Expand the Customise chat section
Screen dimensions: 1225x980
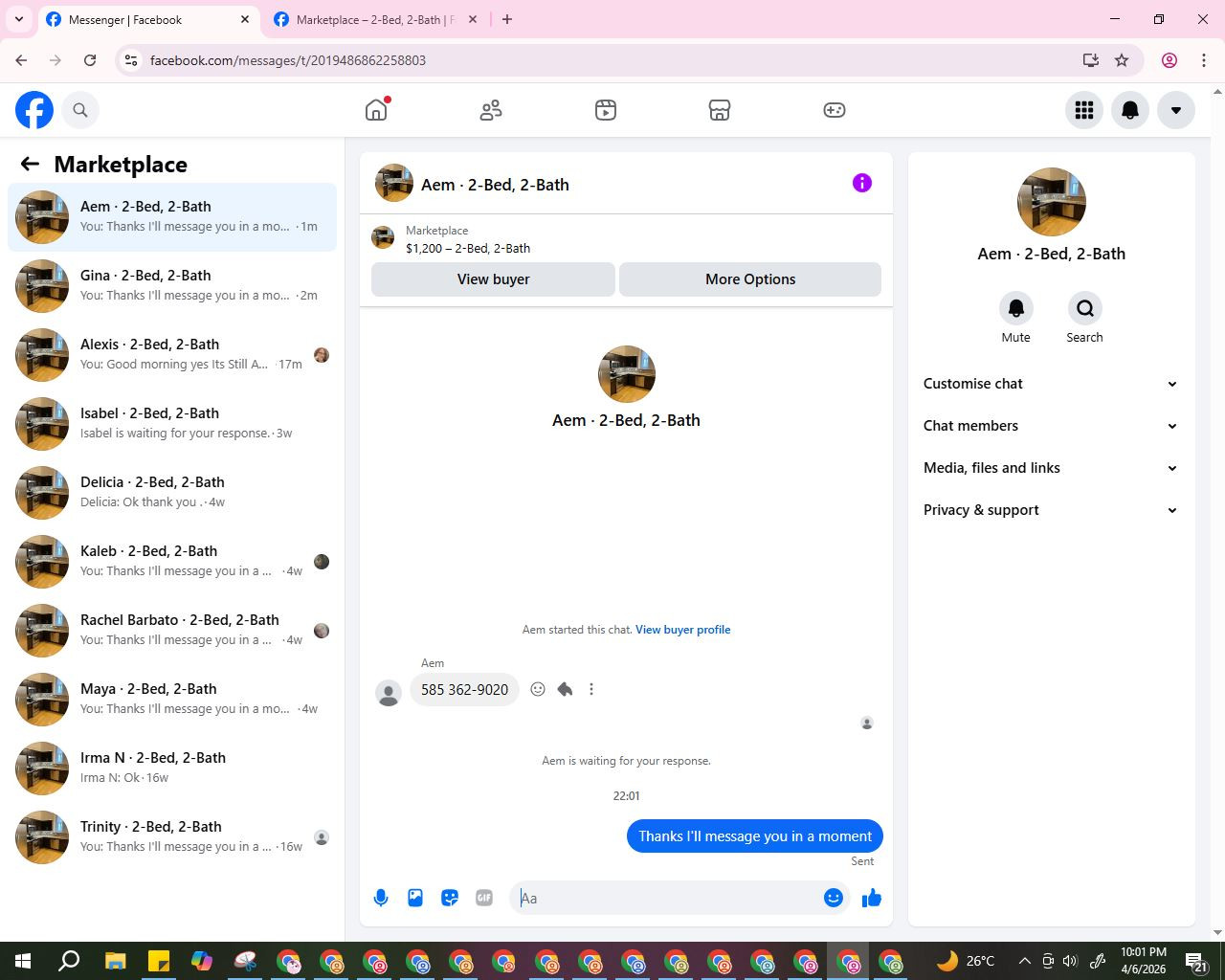coord(1051,384)
